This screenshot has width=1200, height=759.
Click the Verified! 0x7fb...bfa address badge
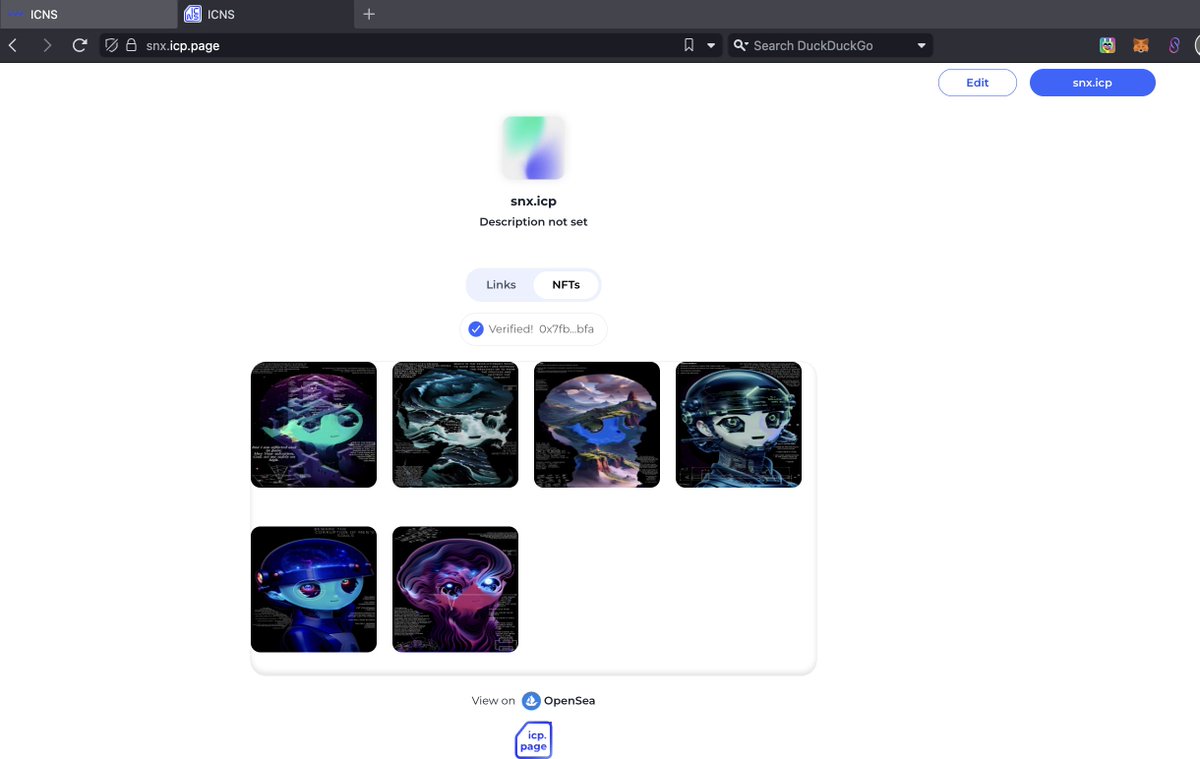(533, 329)
